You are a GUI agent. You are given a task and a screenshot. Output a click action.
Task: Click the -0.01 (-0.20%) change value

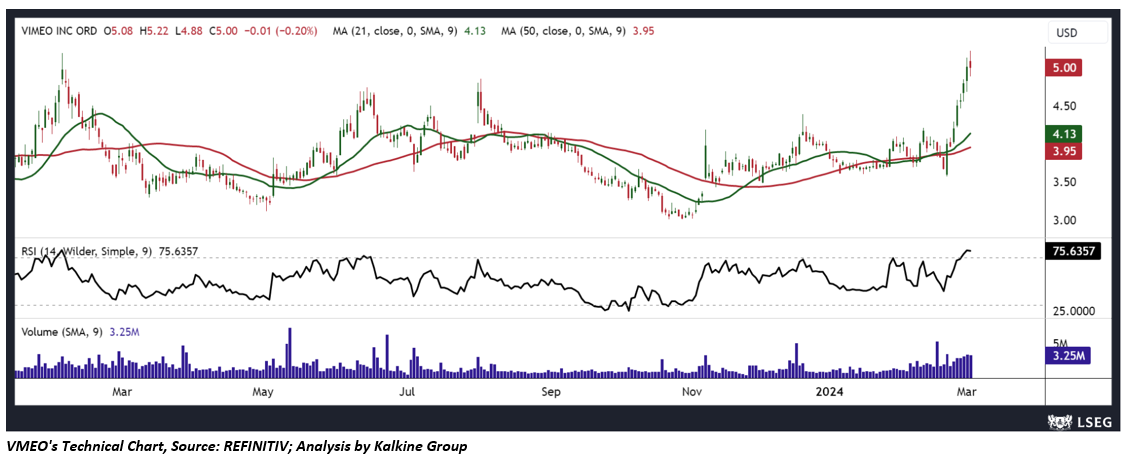pyautogui.click(x=281, y=31)
